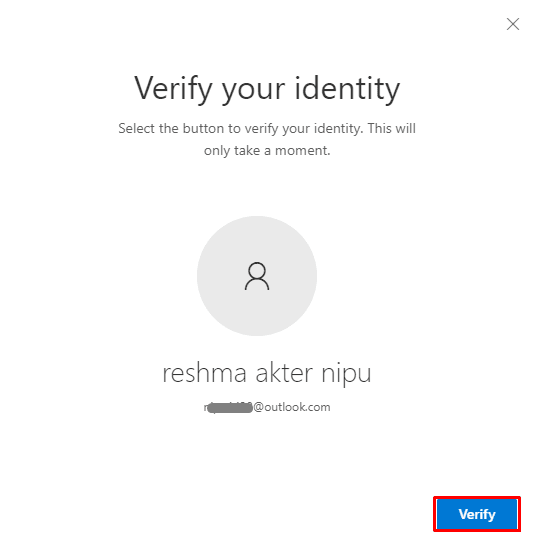
Task: Click the word 'your' in the heading
Action: (254, 91)
